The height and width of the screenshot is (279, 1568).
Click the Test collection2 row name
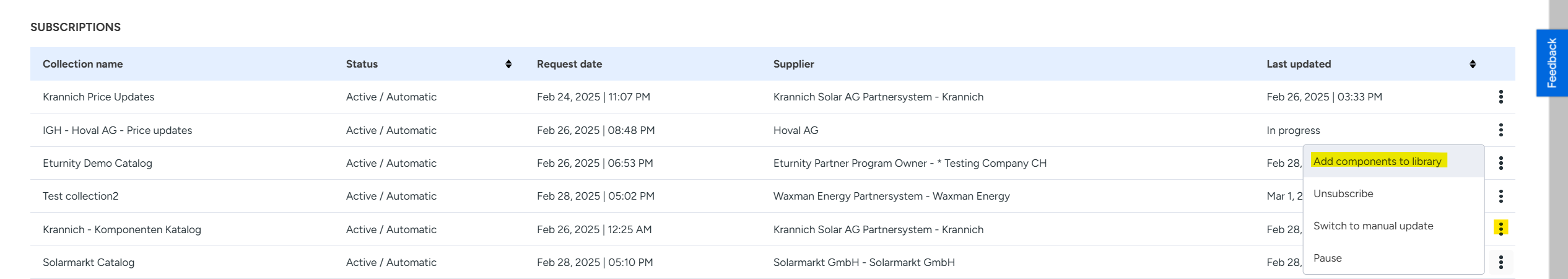[x=81, y=196]
